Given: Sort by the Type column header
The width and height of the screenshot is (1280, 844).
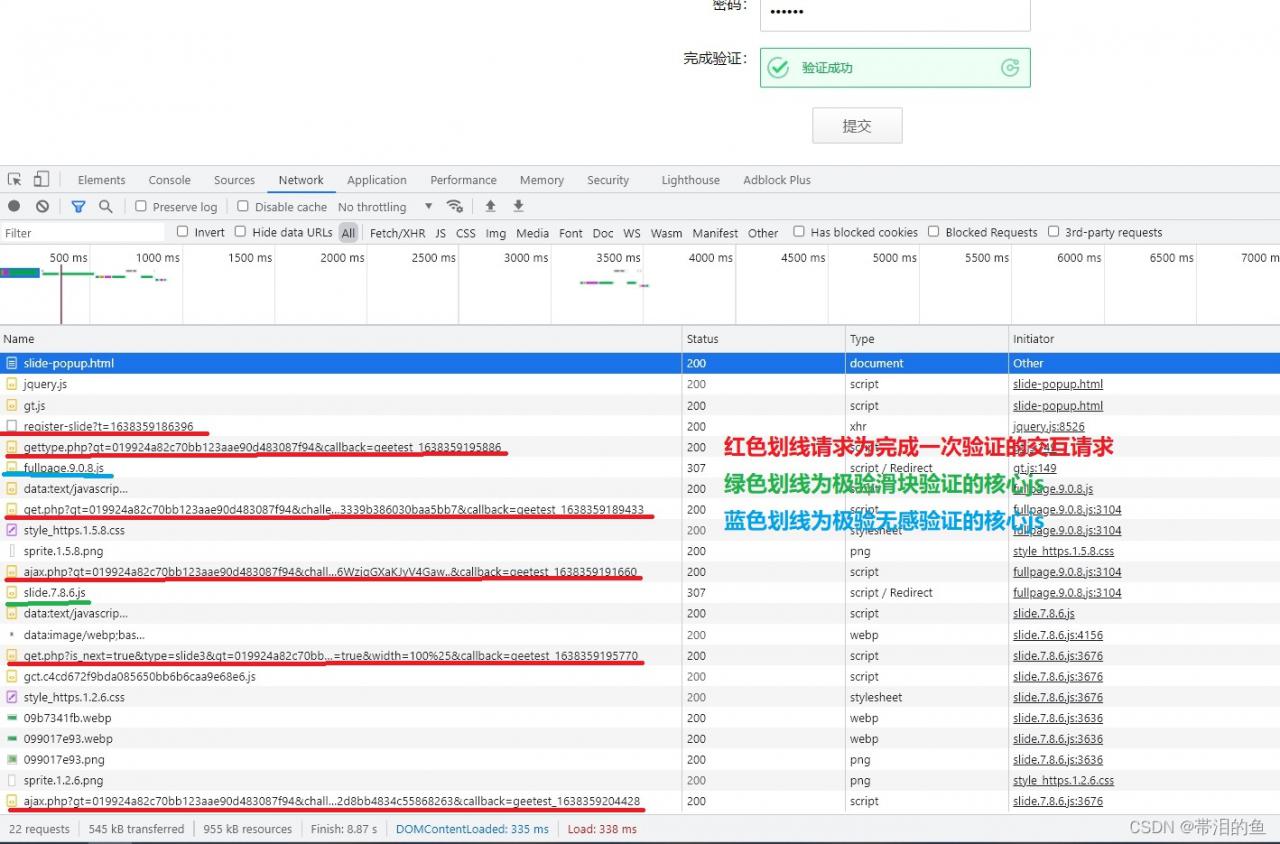Looking at the screenshot, I should 928,339.
